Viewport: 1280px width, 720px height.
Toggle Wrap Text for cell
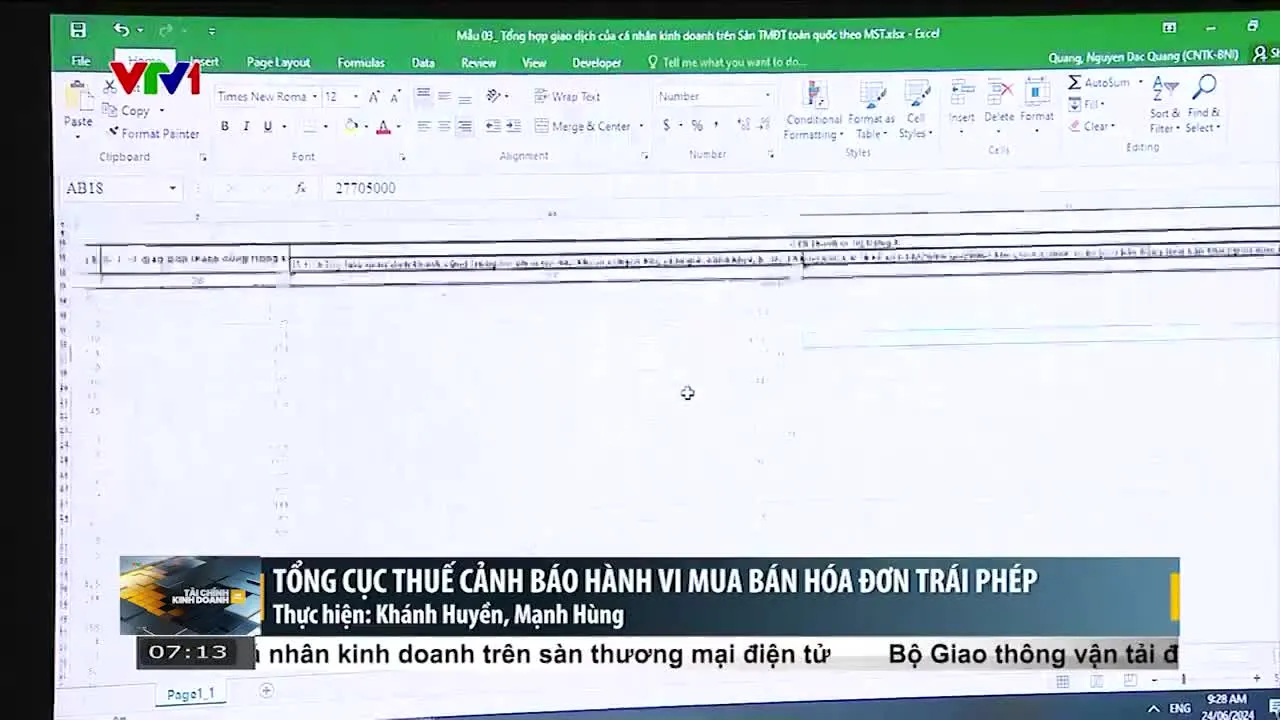567,96
